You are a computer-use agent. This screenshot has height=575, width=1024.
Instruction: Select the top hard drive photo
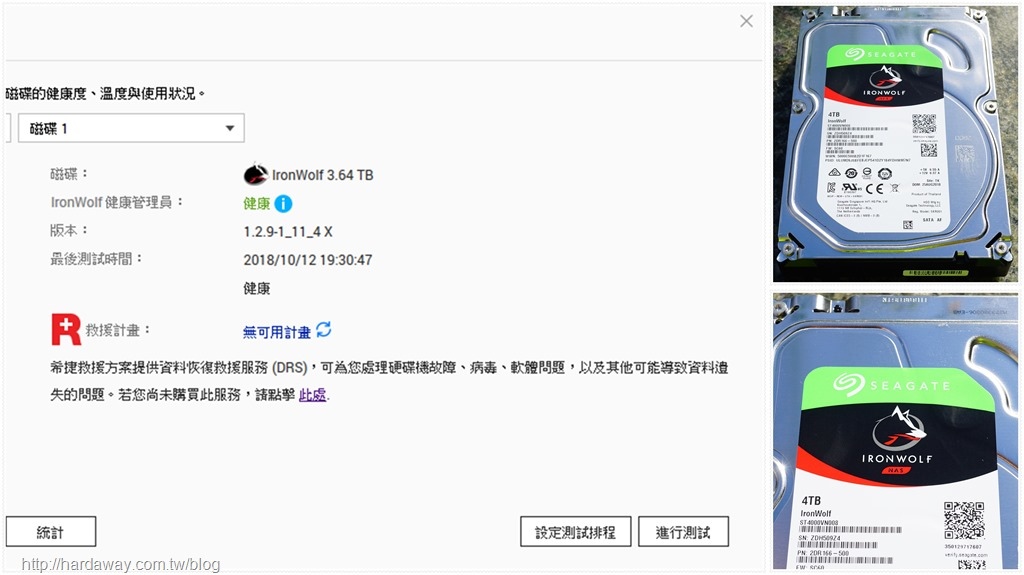[x=895, y=144]
